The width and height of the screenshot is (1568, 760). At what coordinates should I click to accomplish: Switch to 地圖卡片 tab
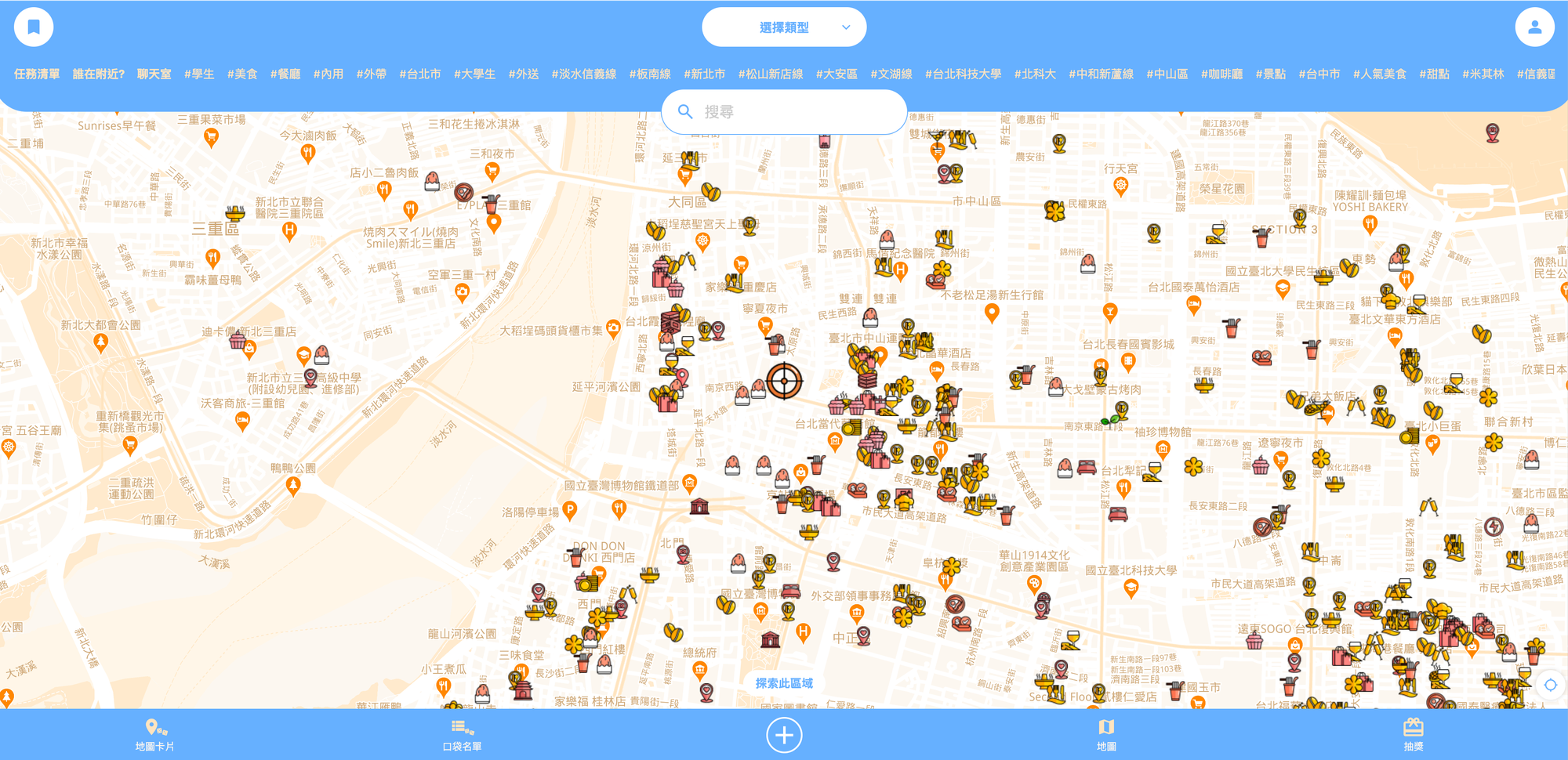click(155, 735)
